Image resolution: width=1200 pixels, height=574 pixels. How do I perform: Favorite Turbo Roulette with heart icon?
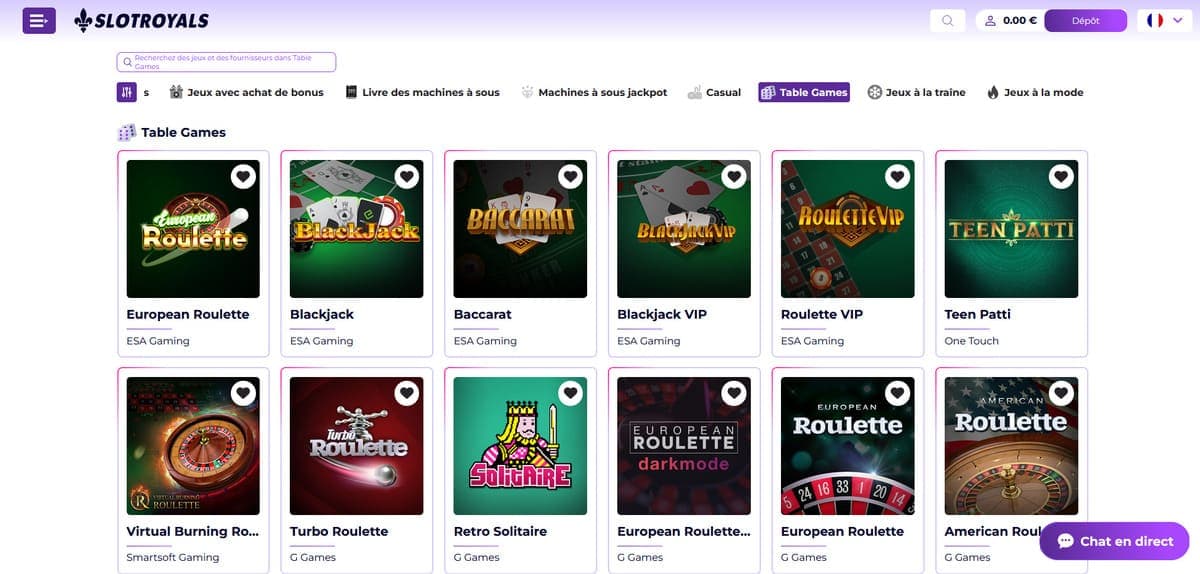click(406, 394)
